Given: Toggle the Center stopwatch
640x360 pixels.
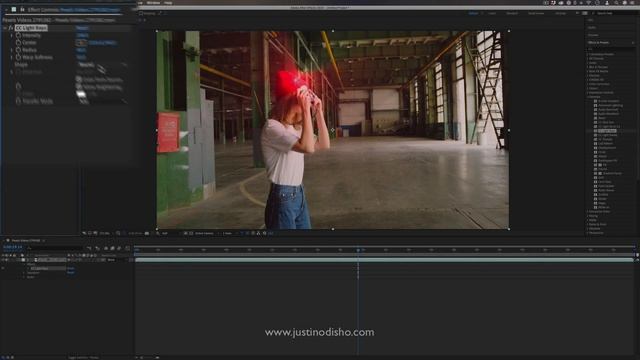Looking at the screenshot, I should [x=18, y=42].
